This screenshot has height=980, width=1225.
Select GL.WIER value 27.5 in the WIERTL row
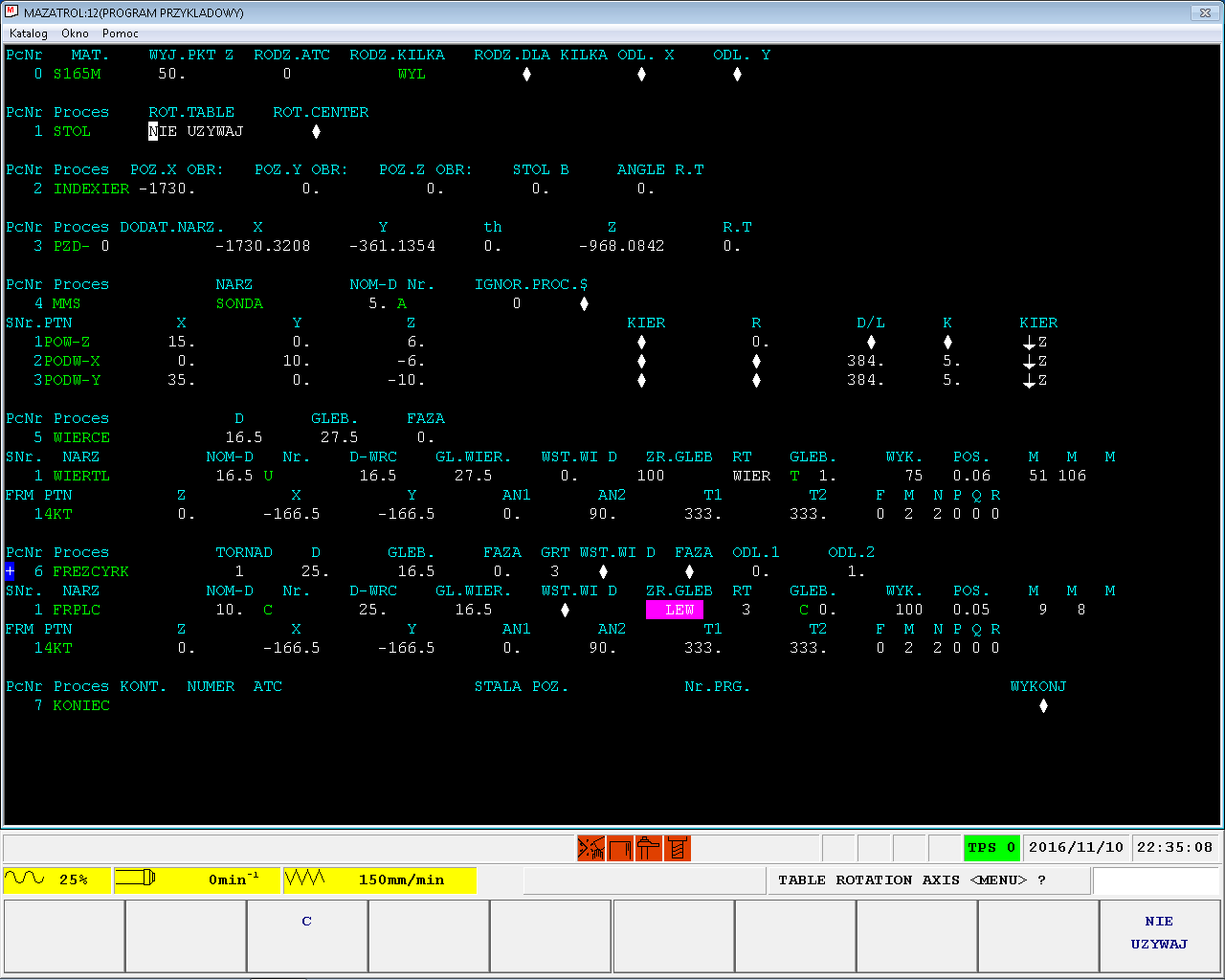pos(474,476)
